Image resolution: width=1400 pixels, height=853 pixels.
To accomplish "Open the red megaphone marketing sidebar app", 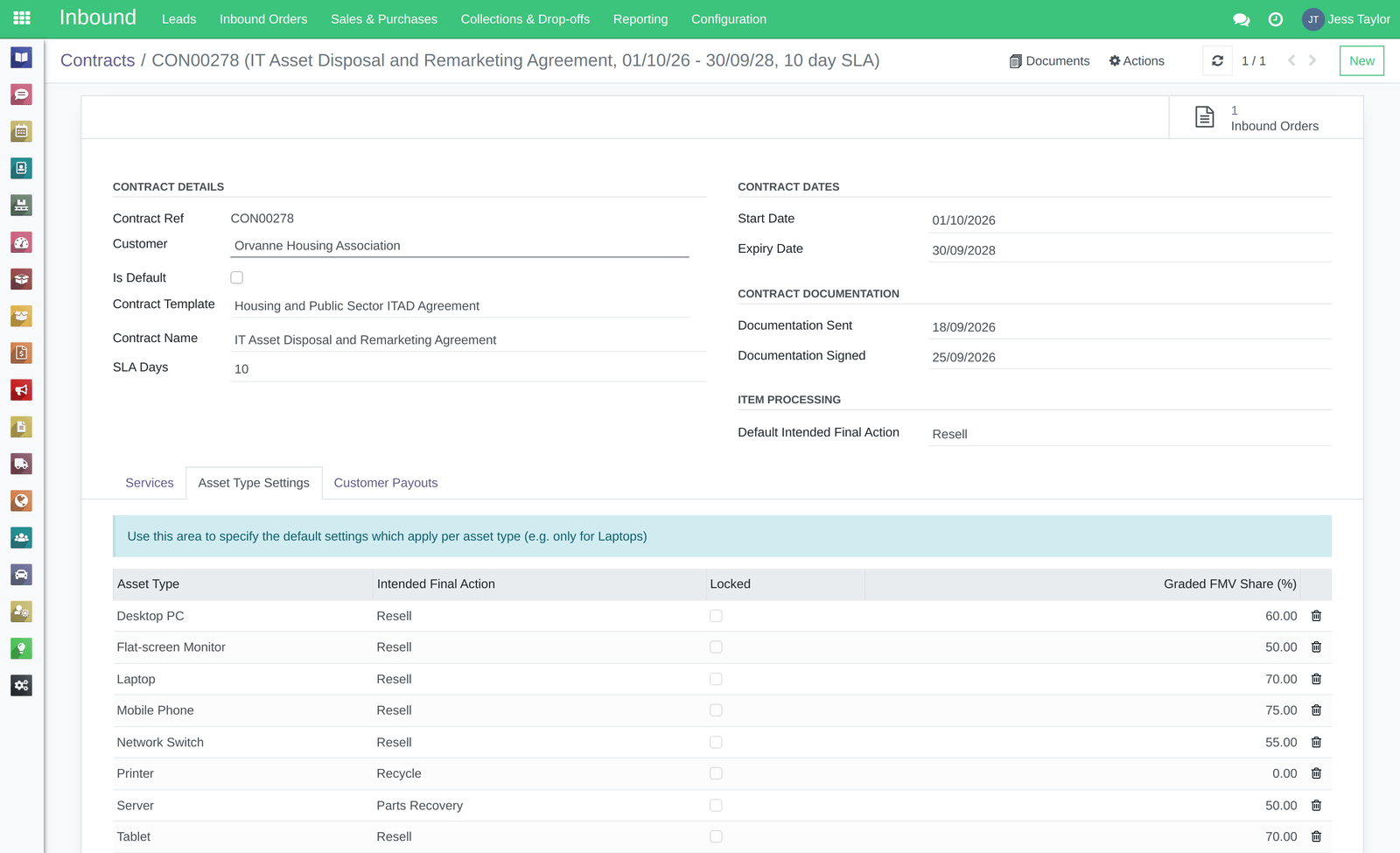I will [22, 390].
